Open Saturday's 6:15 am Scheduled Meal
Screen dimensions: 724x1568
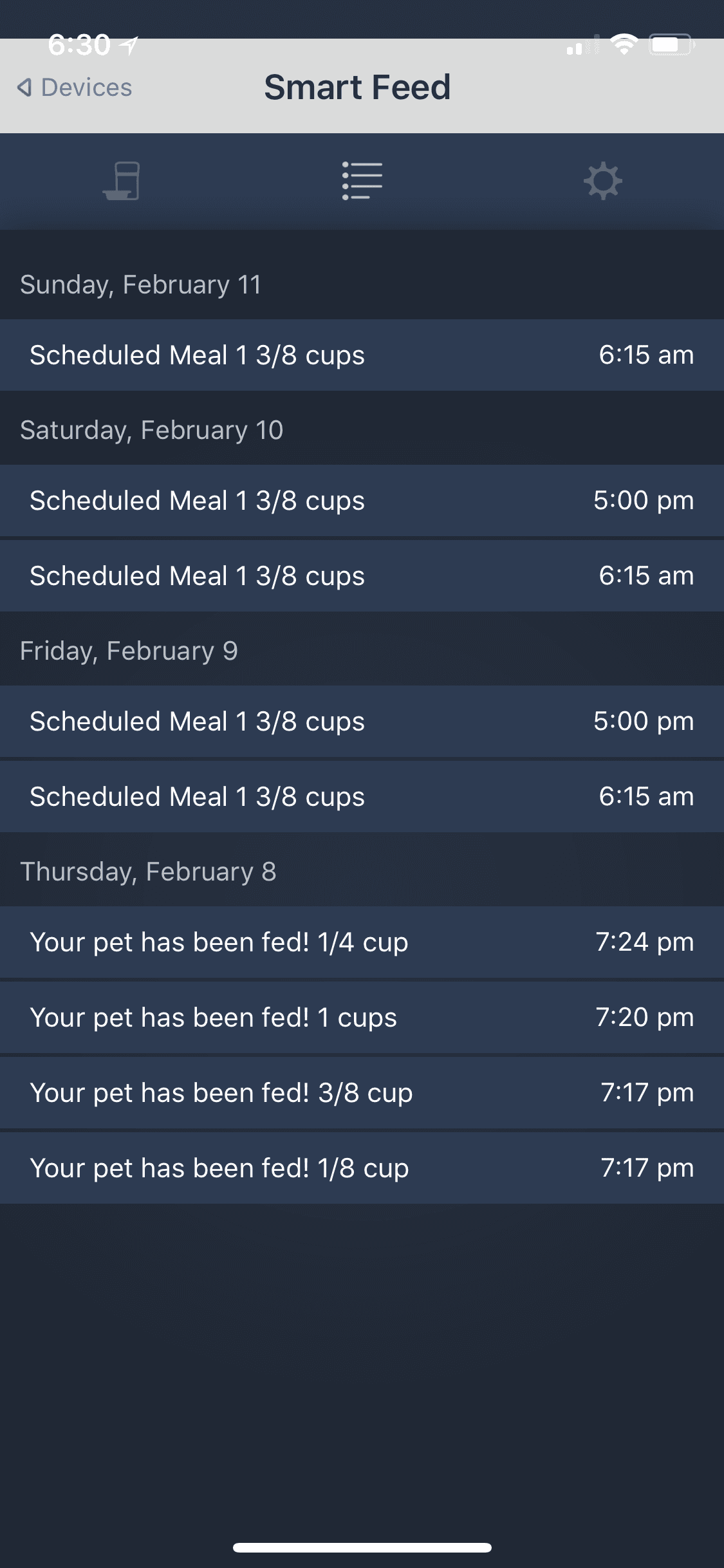coord(362,576)
